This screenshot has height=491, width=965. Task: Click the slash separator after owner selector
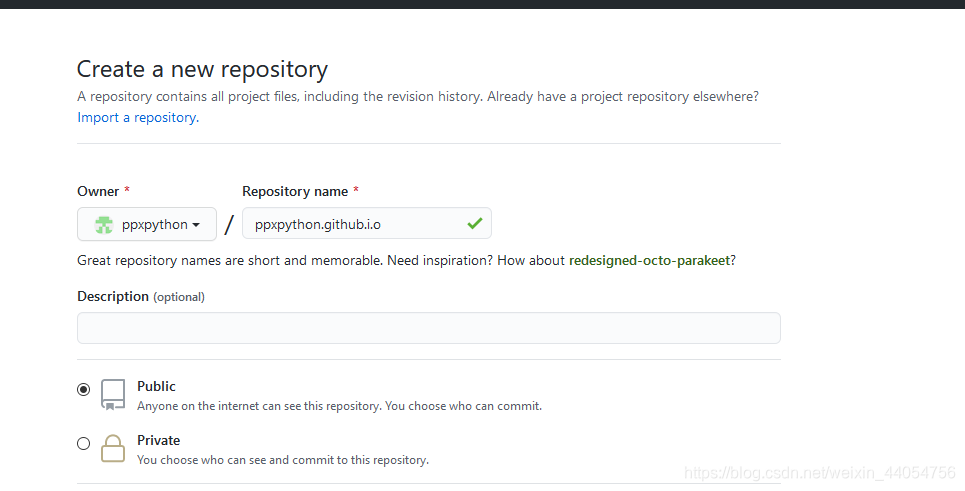coord(229,224)
